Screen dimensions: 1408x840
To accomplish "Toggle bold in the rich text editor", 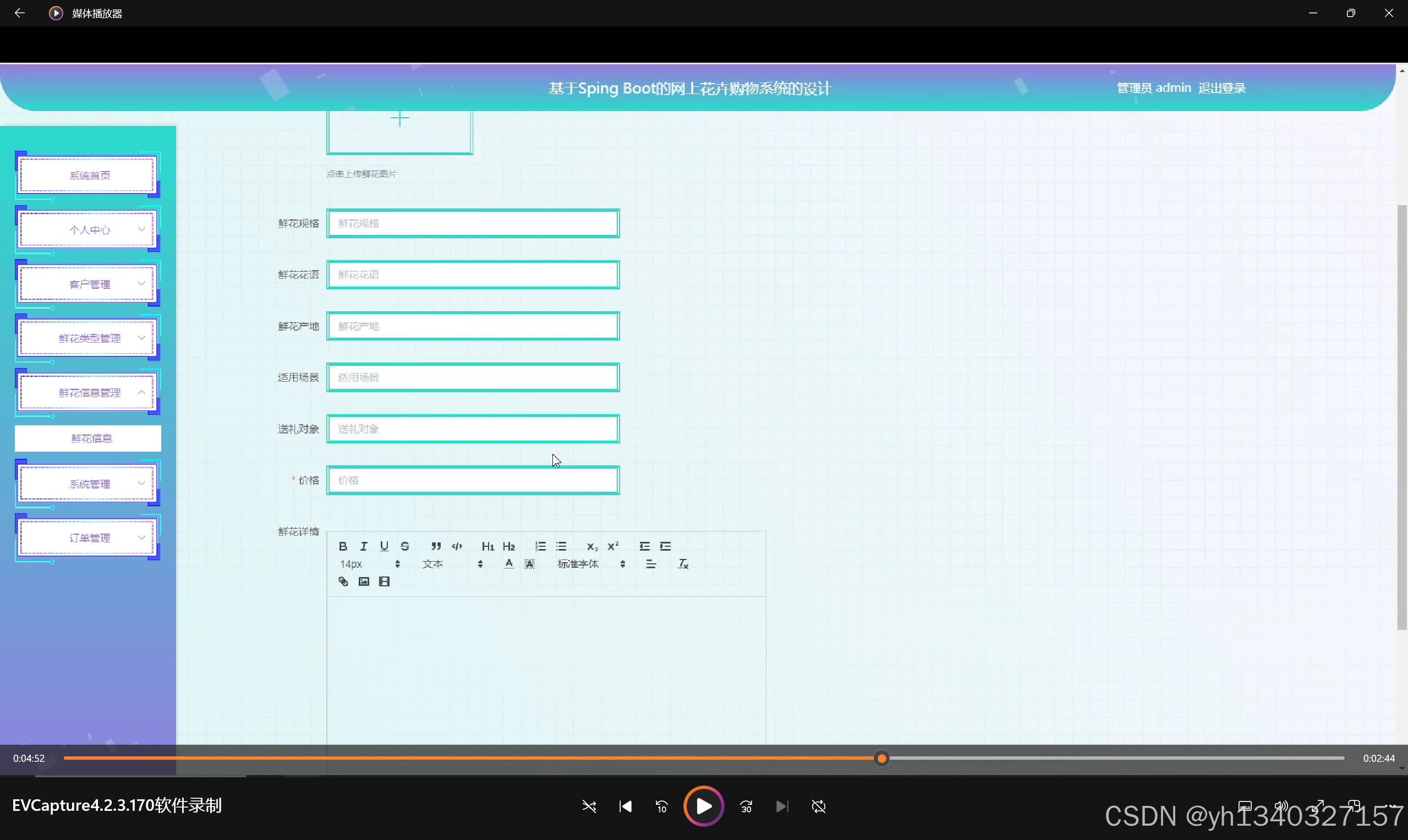I will click(343, 546).
